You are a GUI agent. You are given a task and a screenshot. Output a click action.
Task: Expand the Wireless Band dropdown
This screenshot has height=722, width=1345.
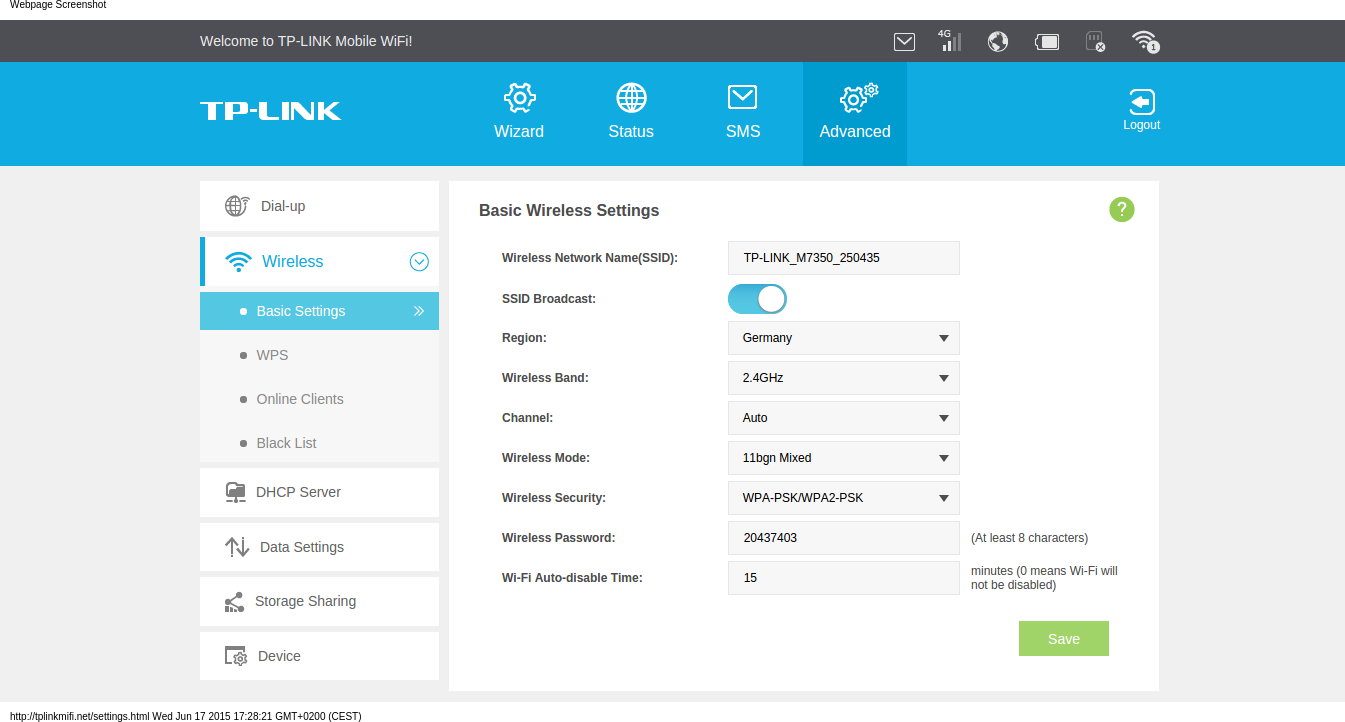pyautogui.click(x=843, y=378)
